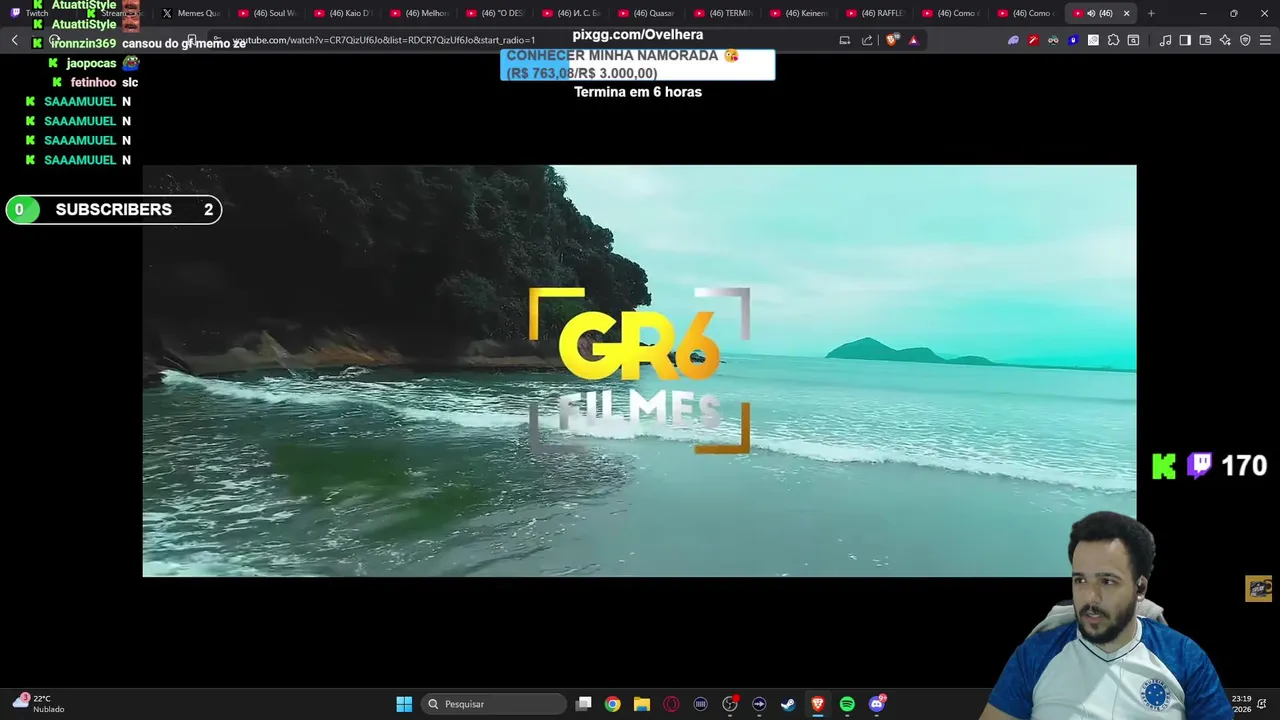The width and height of the screenshot is (1280, 720).
Task: Close the active YouTube tab
Action: pos(1126,13)
